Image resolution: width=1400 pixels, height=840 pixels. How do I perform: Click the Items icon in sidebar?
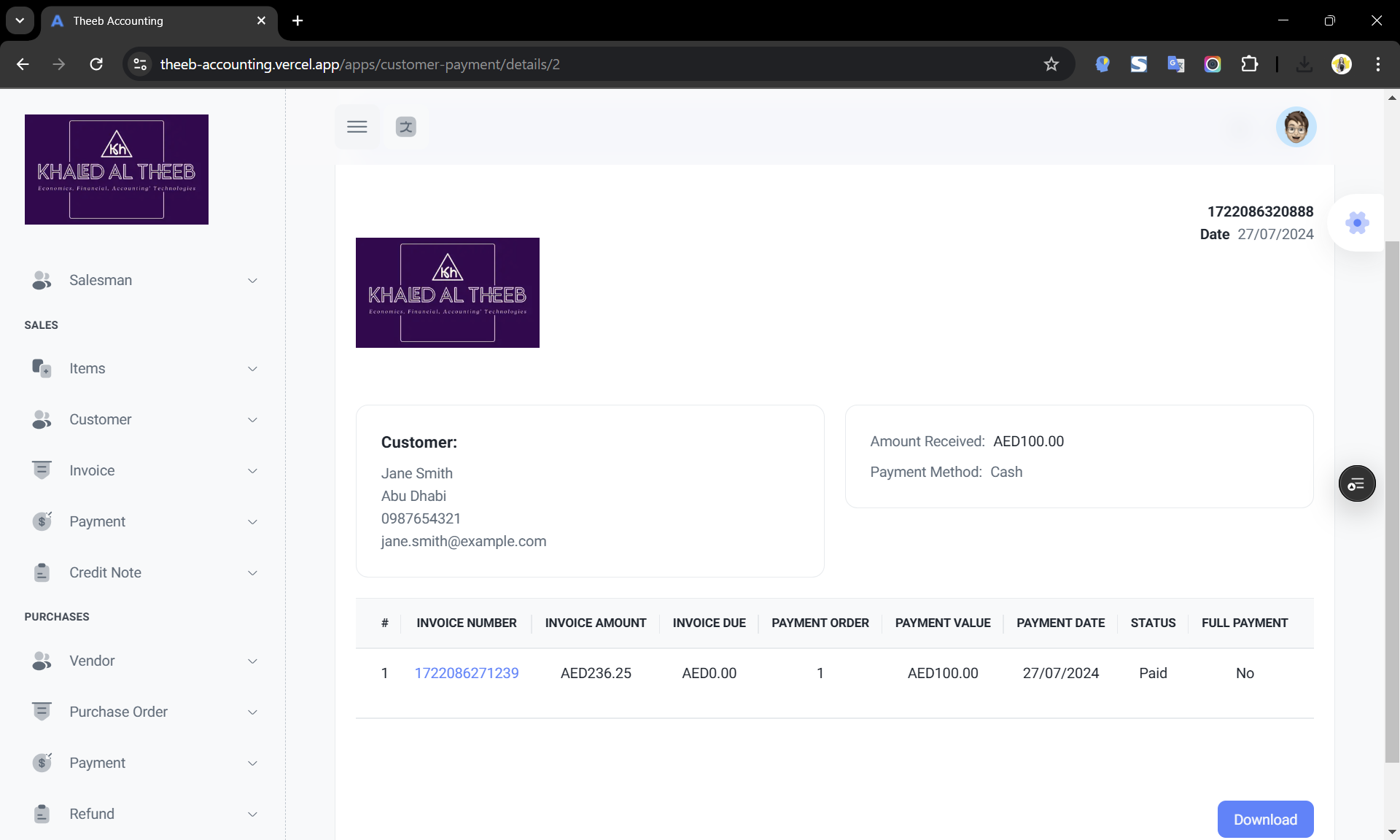click(x=42, y=368)
